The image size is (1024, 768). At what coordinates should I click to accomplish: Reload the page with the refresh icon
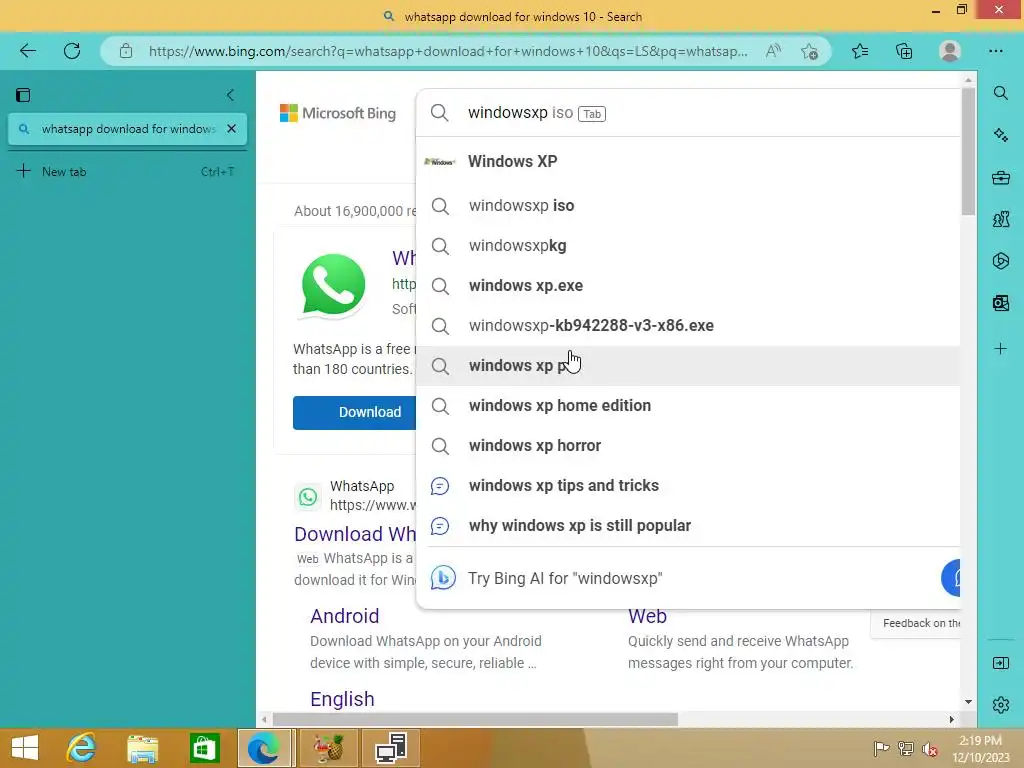coord(72,51)
